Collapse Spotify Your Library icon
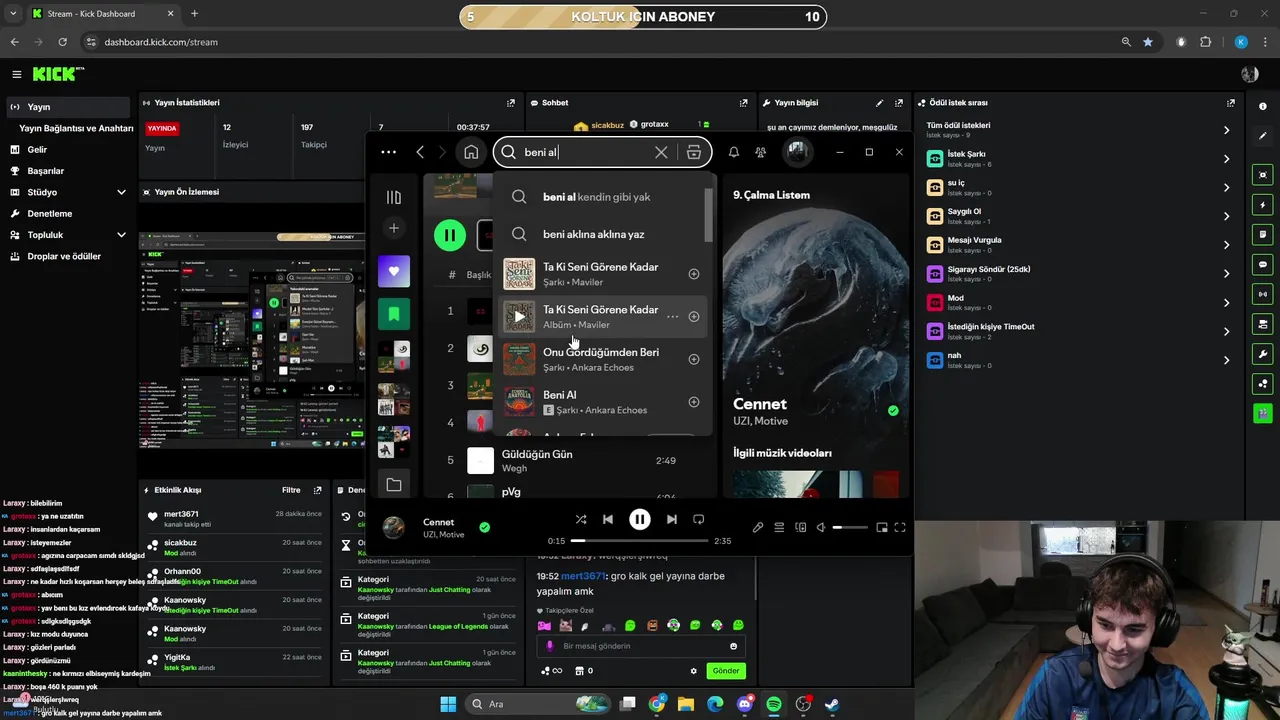Image resolution: width=1280 pixels, height=720 pixels. [x=394, y=197]
